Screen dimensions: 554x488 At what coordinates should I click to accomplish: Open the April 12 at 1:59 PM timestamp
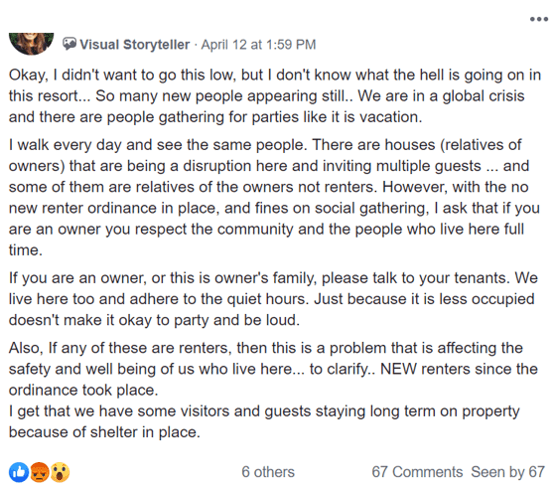pos(258,45)
